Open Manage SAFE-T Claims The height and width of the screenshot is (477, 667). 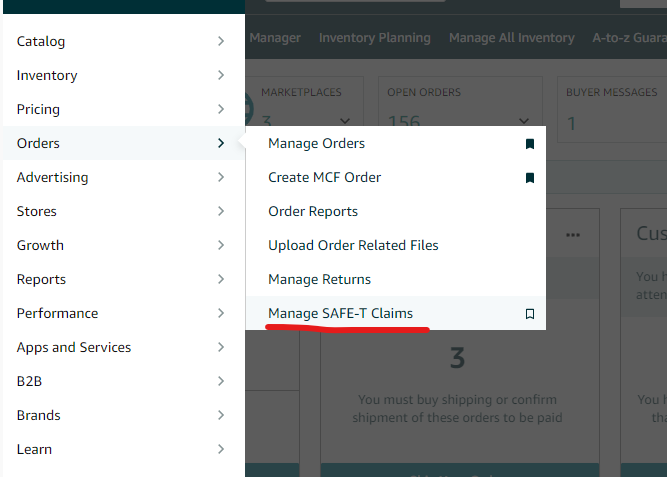[x=340, y=314]
